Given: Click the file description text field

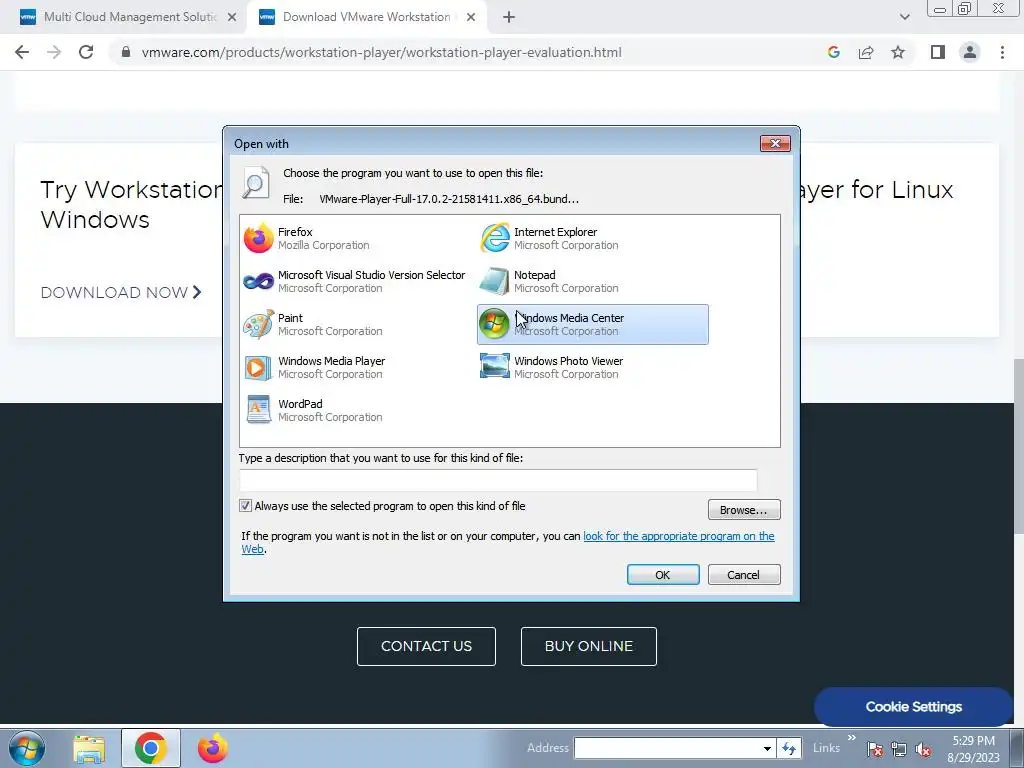Looking at the screenshot, I should click(x=498, y=480).
